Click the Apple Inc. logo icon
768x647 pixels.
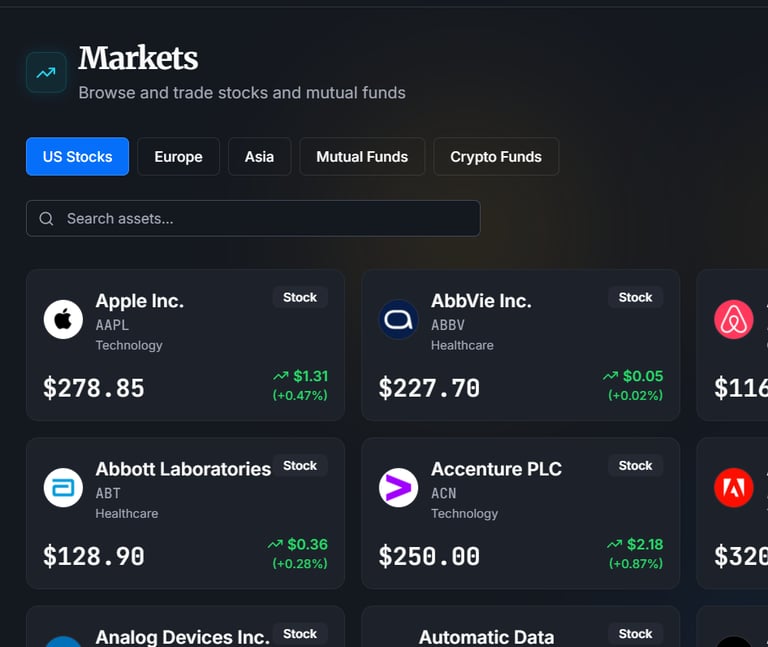point(63,319)
